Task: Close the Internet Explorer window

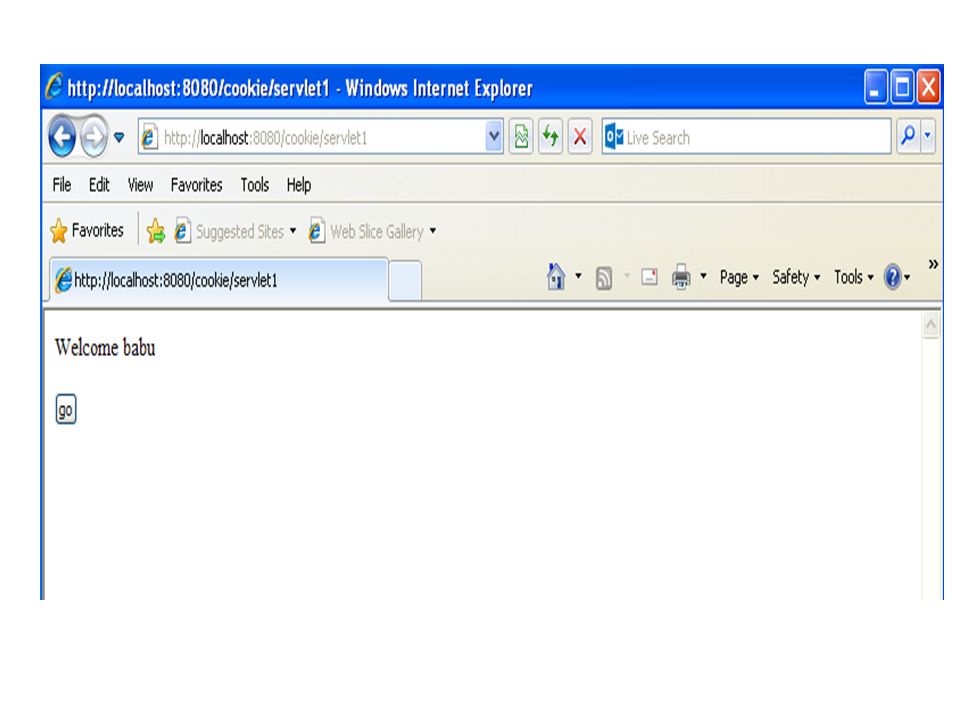Action: (928, 87)
